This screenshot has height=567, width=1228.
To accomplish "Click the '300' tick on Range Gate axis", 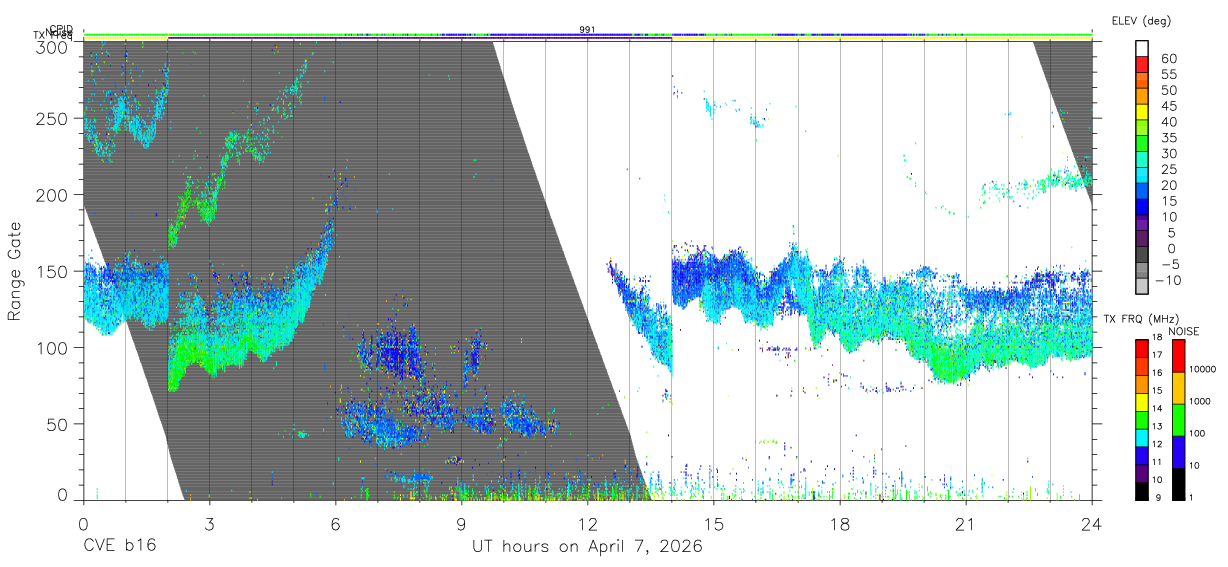I will pyautogui.click(x=51, y=46).
